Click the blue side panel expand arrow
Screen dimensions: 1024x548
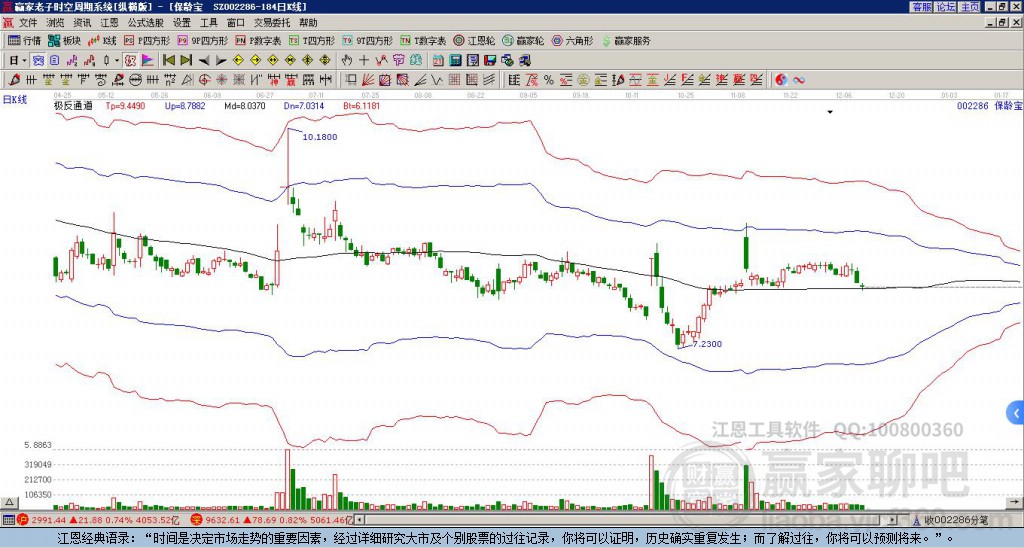tap(1015, 413)
